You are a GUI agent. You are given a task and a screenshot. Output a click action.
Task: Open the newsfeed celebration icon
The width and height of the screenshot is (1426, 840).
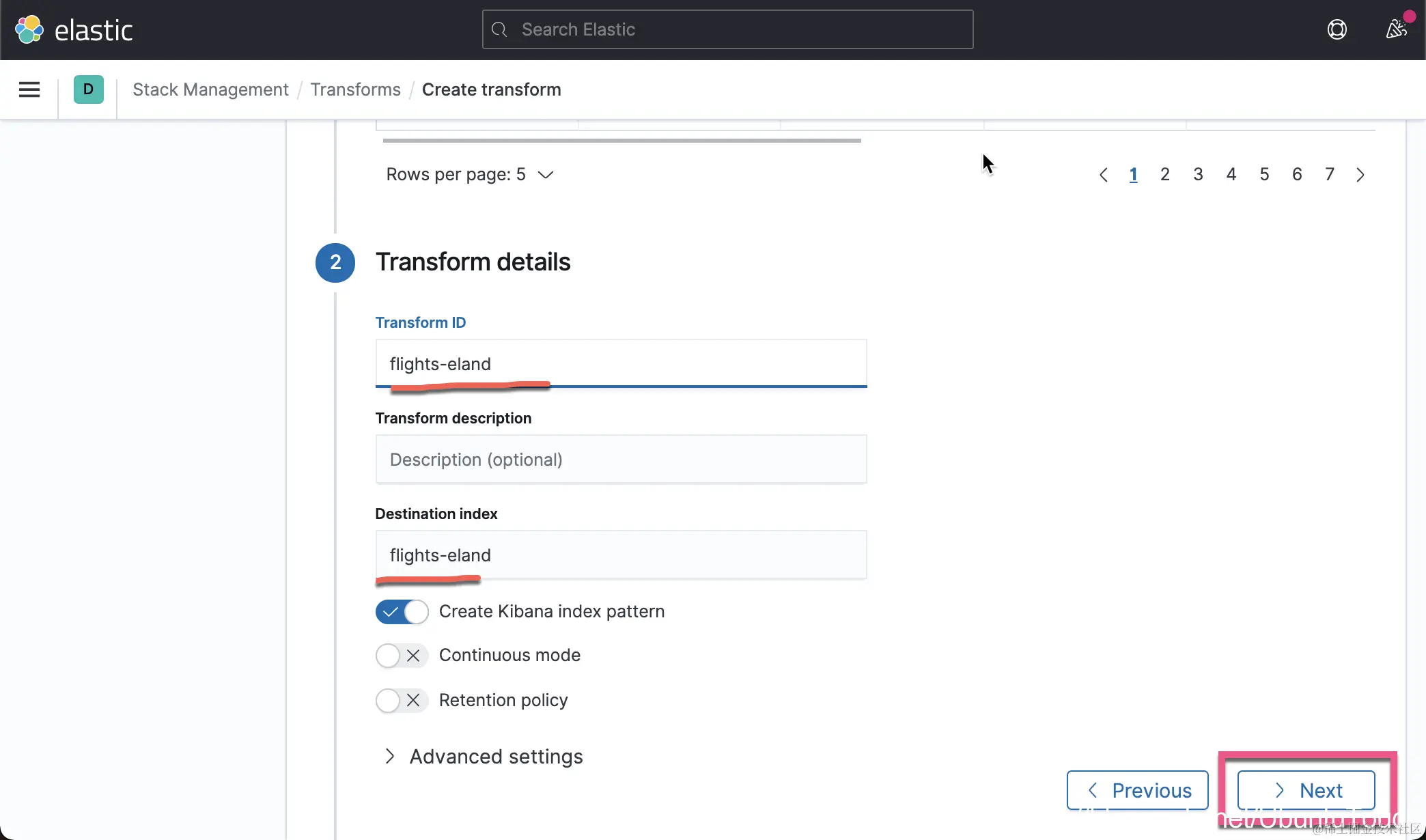(1395, 29)
